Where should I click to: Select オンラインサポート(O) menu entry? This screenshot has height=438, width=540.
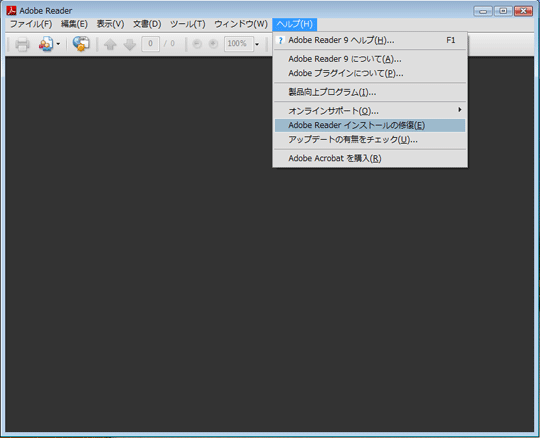370,111
